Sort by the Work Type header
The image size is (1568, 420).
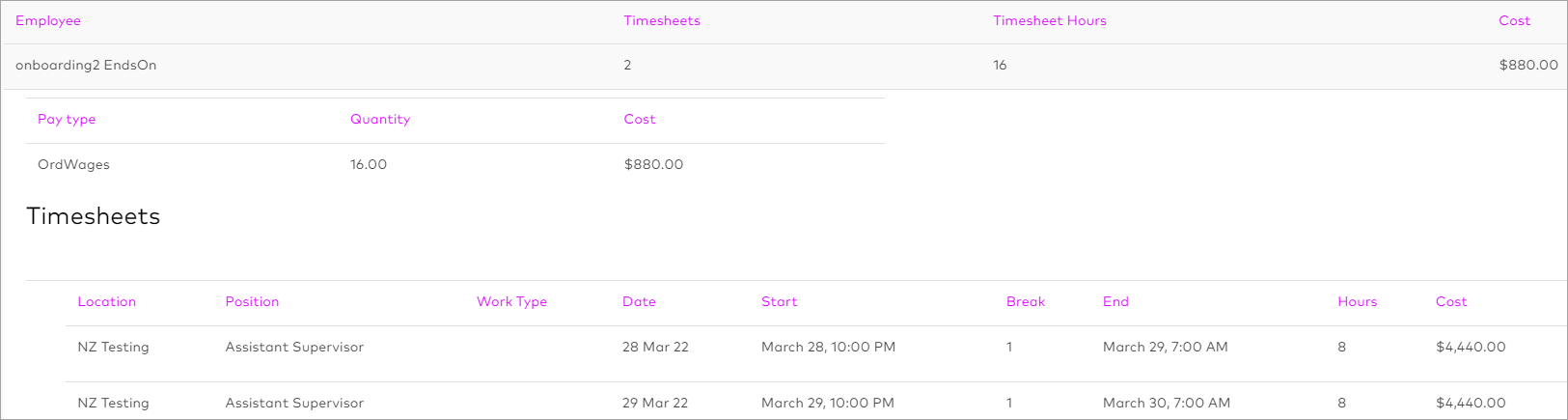(x=511, y=302)
